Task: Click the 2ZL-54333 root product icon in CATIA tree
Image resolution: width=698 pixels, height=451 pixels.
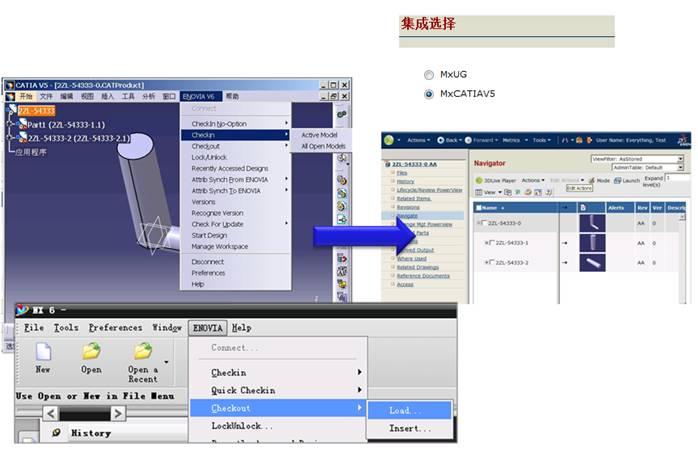Action: (x=12, y=110)
